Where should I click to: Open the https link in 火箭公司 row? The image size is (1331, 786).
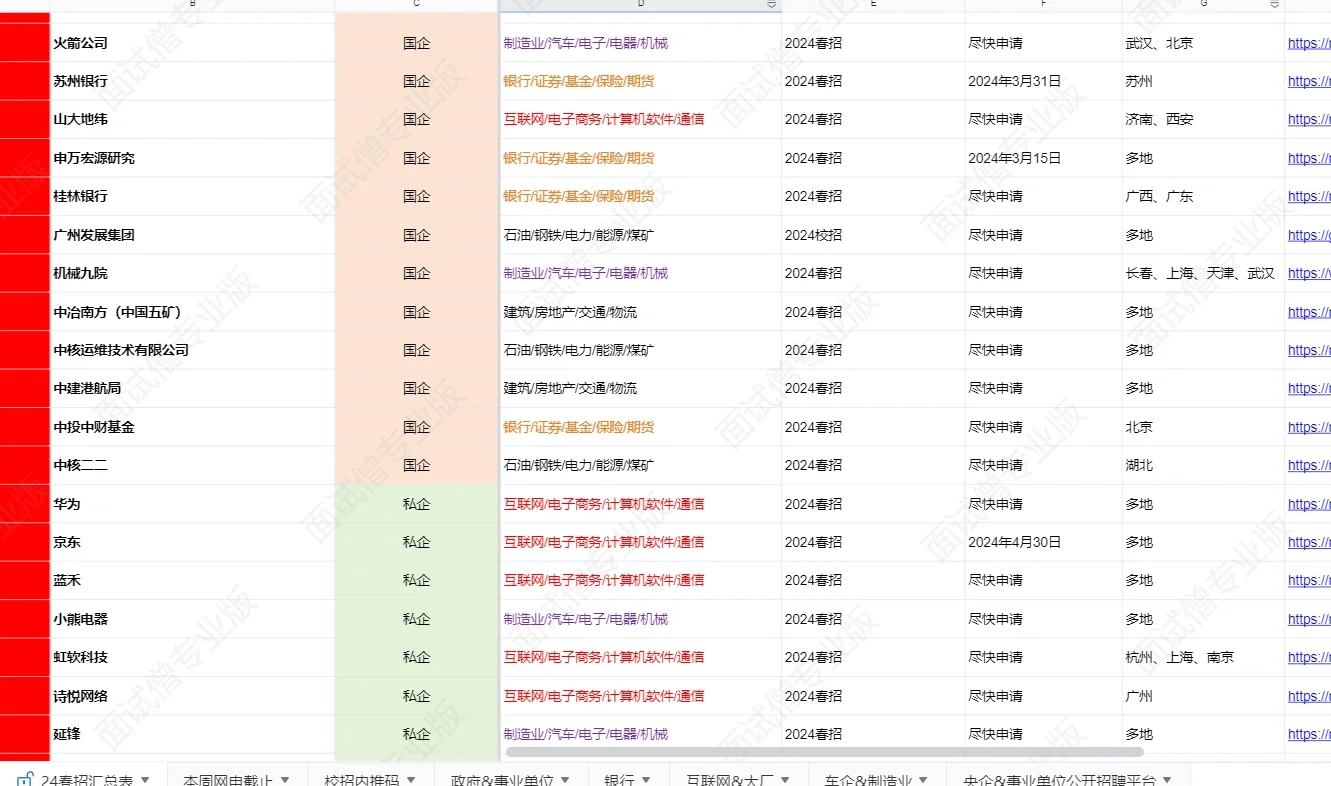1309,43
